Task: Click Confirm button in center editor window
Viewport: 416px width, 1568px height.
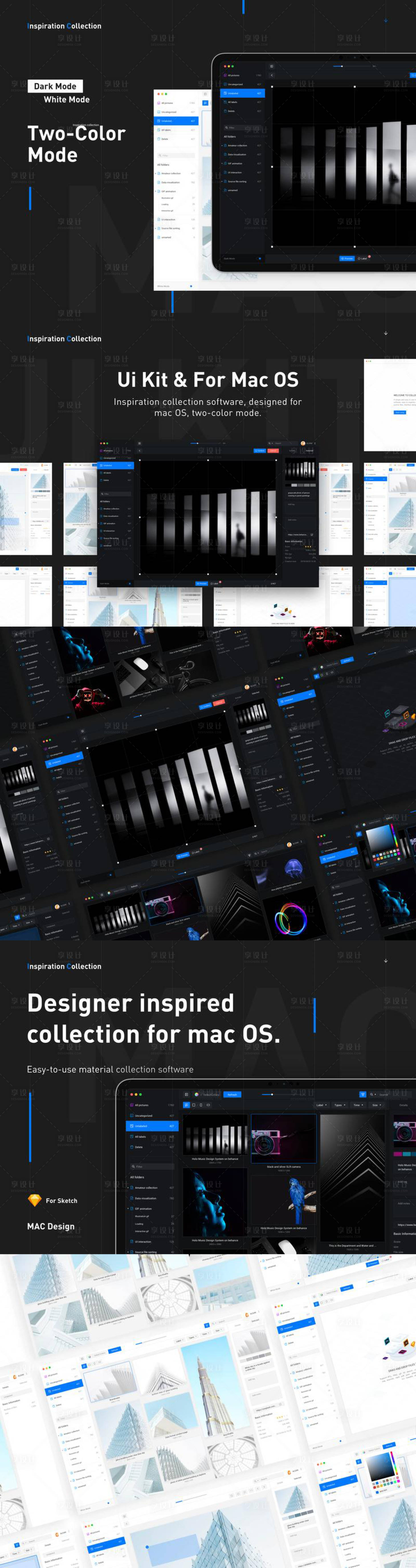Action: pyautogui.click(x=260, y=451)
